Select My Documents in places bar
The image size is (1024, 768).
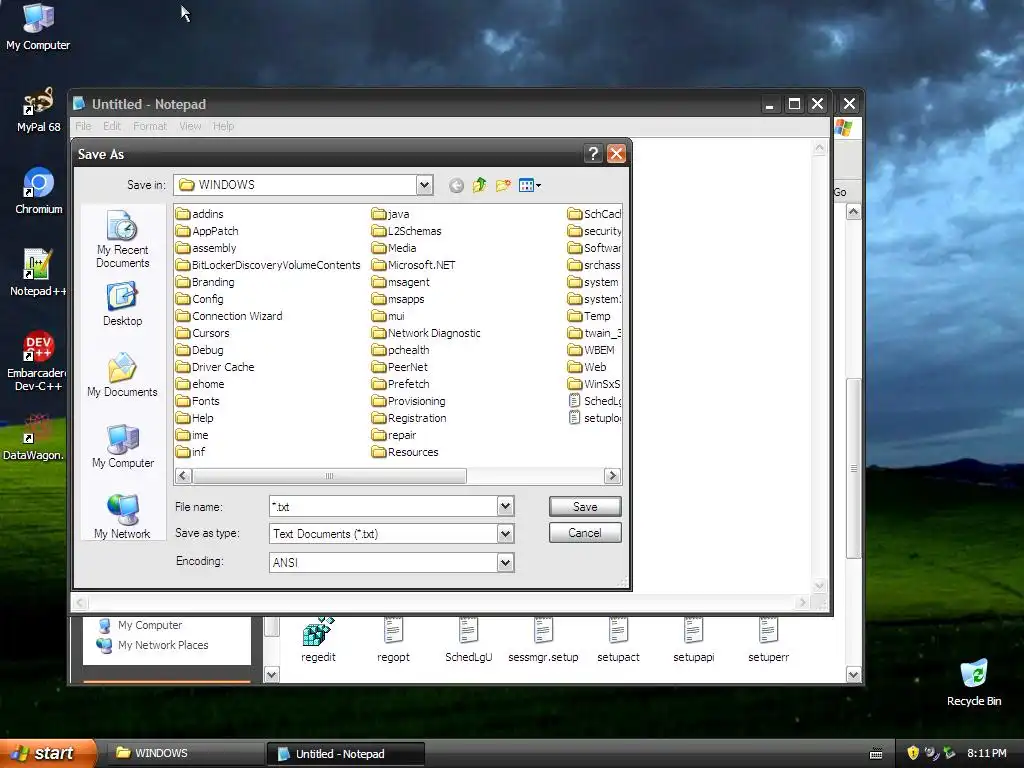coord(122,375)
